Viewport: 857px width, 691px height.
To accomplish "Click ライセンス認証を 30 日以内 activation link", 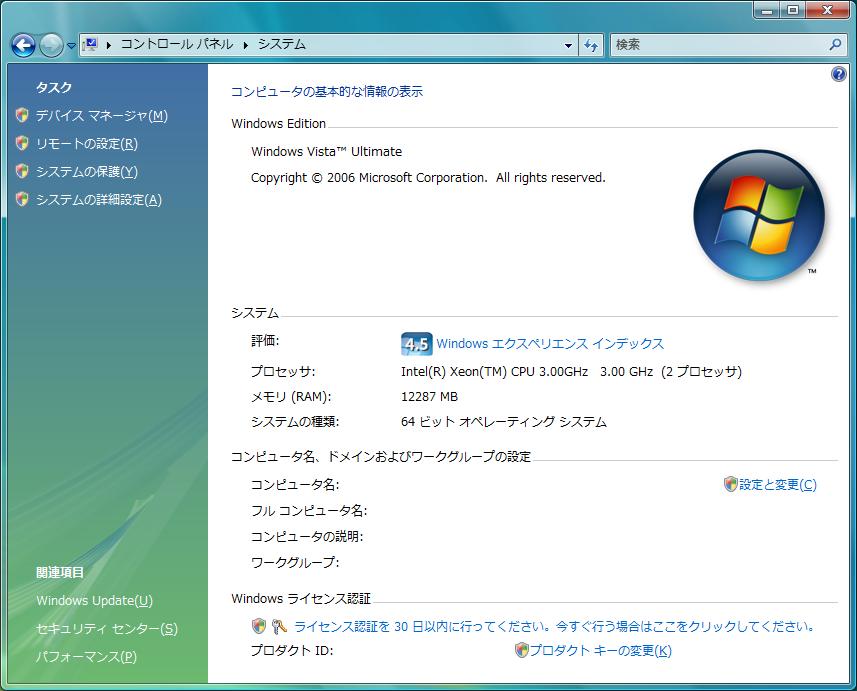I will pos(555,626).
